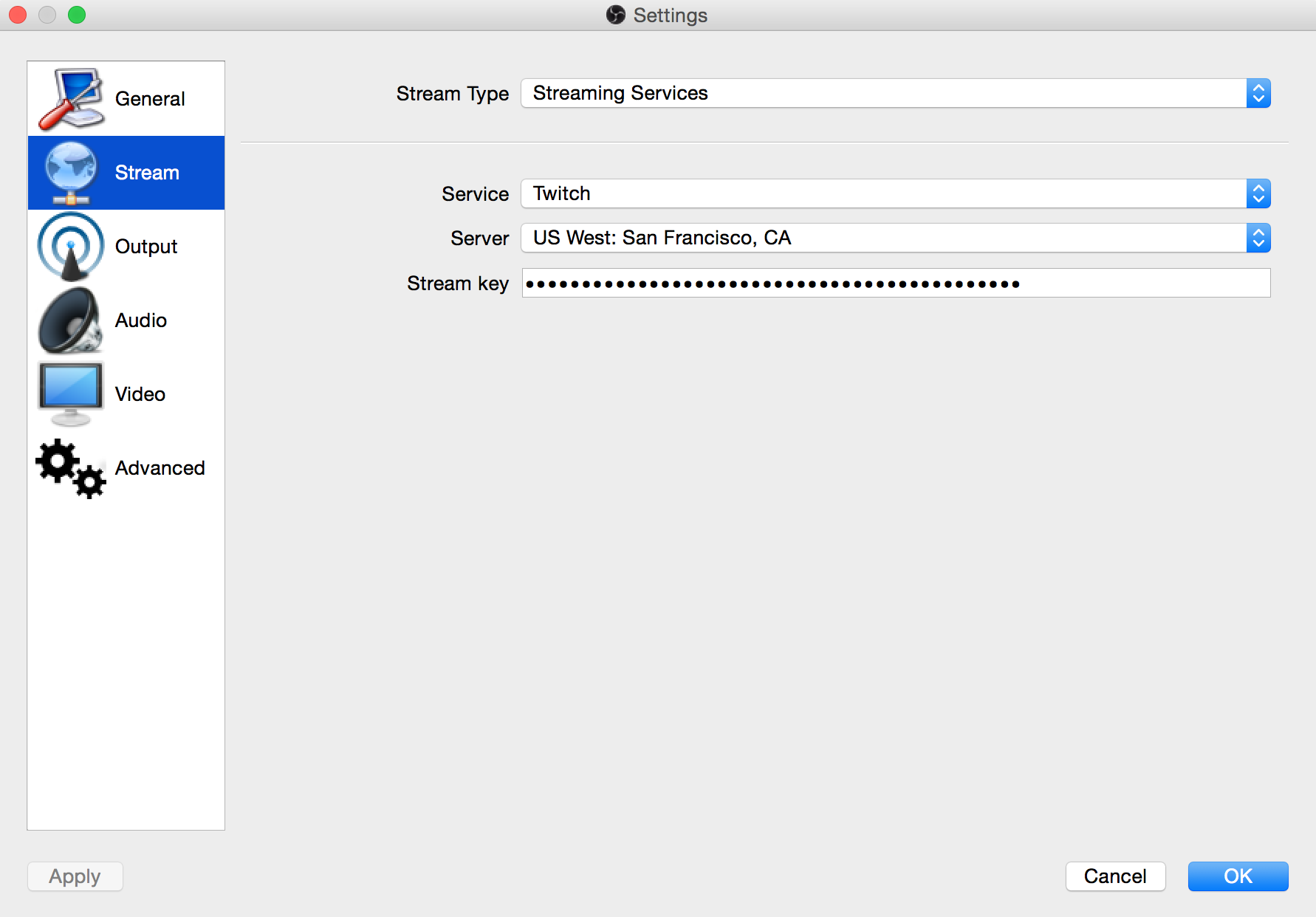This screenshot has width=1316, height=917.
Task: Click the 'Service' label text
Action: pos(476,194)
